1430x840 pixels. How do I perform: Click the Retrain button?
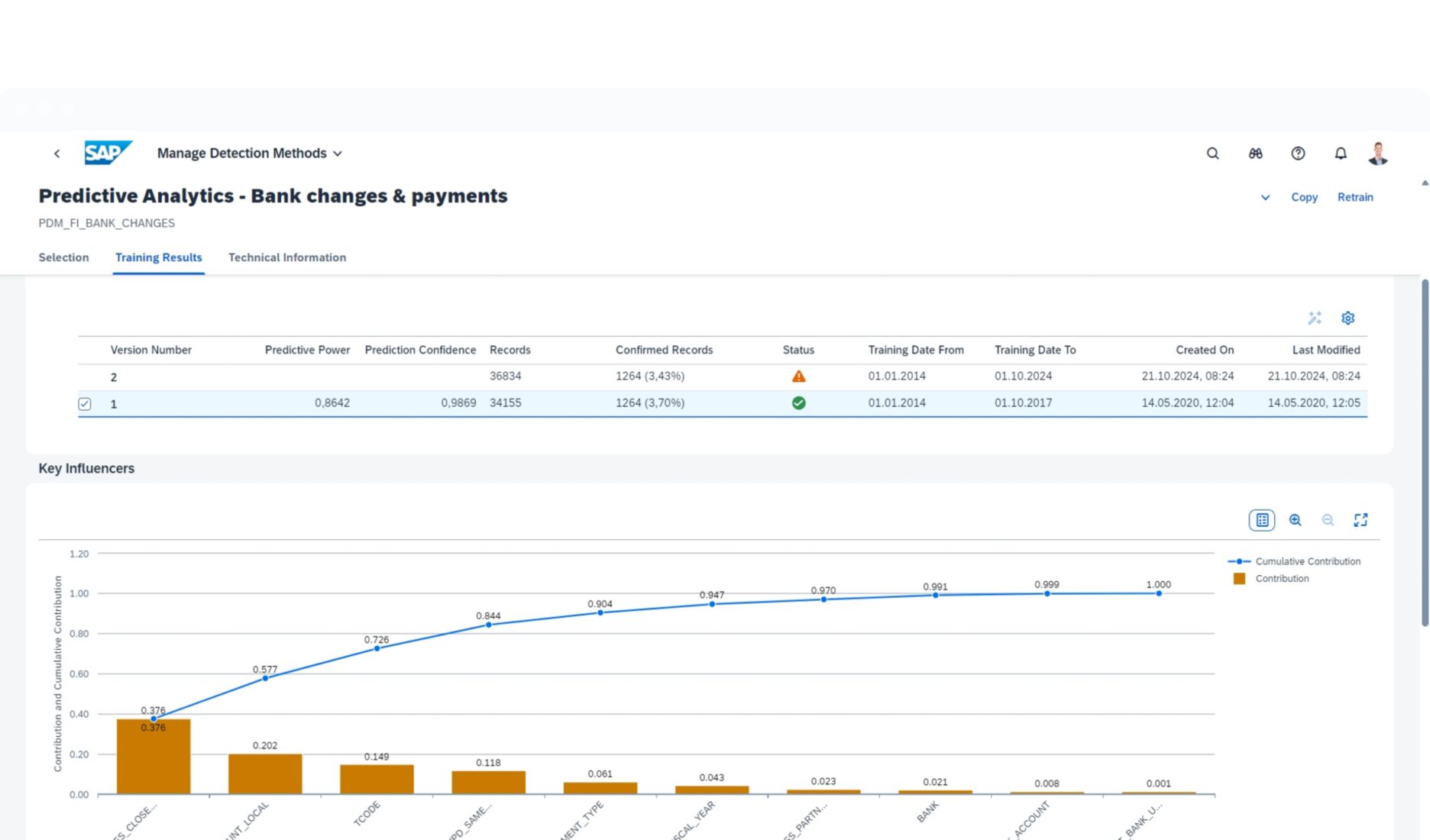[1355, 197]
